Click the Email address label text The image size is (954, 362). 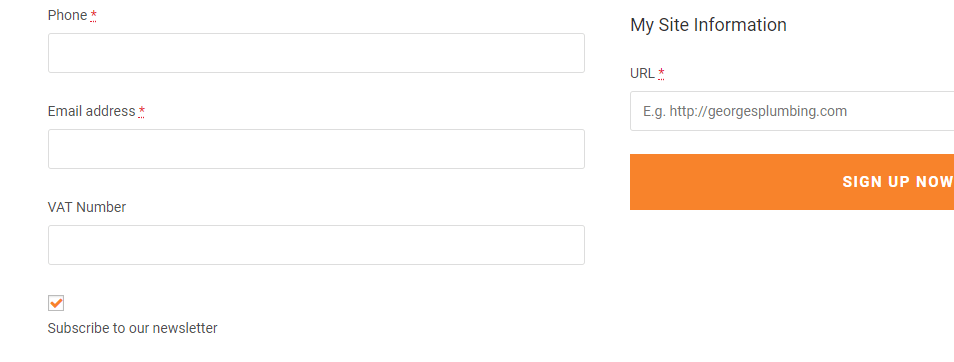tap(91, 111)
